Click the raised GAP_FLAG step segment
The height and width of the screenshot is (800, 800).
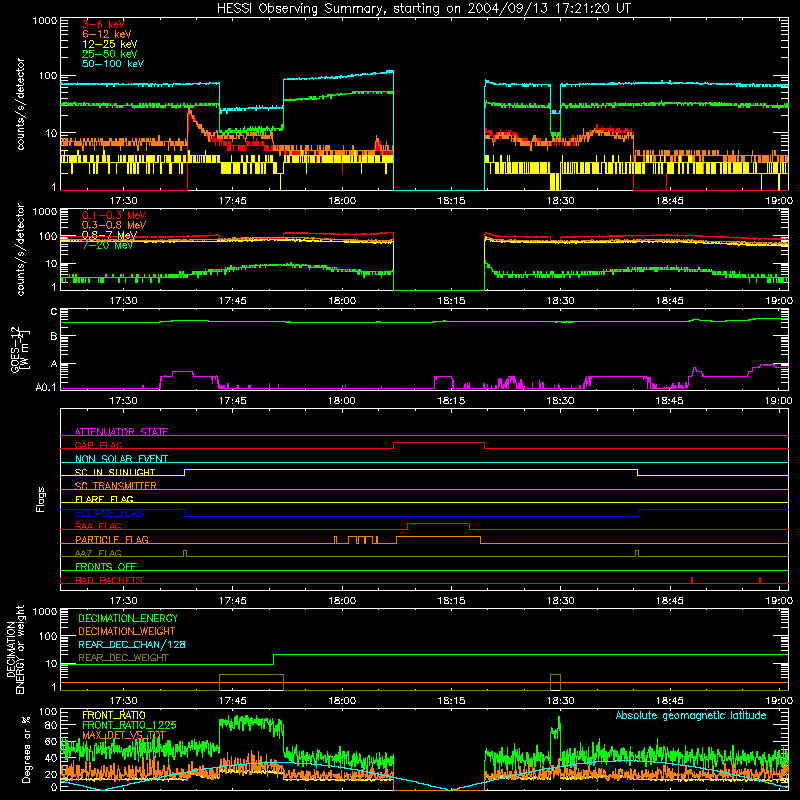pyautogui.click(x=439, y=442)
